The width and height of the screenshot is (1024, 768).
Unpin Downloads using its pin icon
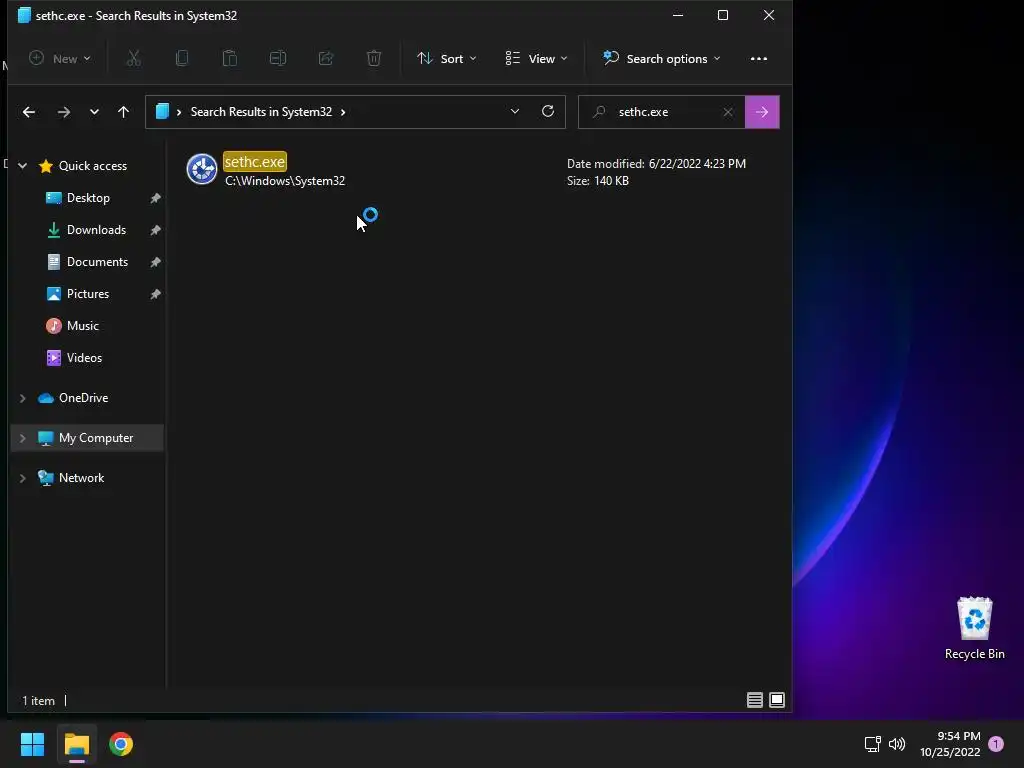pos(155,230)
